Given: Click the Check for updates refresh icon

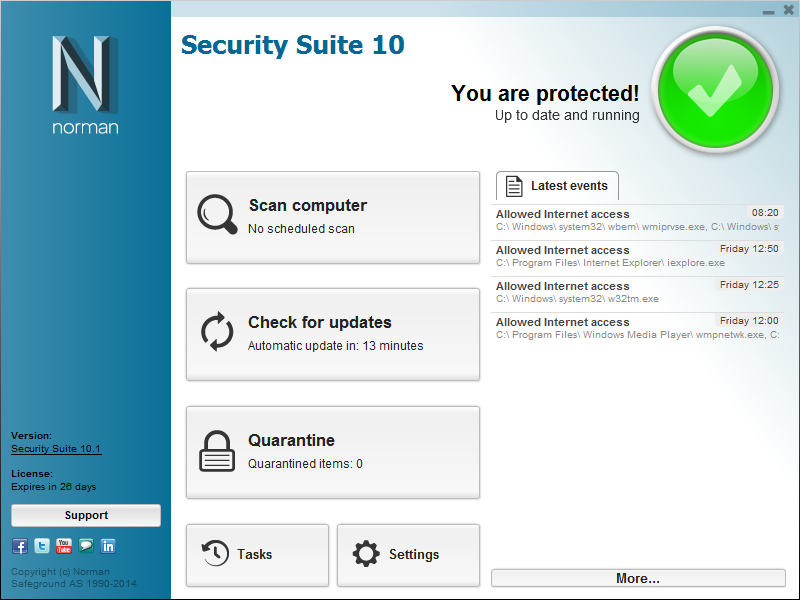Looking at the screenshot, I should click(x=217, y=332).
